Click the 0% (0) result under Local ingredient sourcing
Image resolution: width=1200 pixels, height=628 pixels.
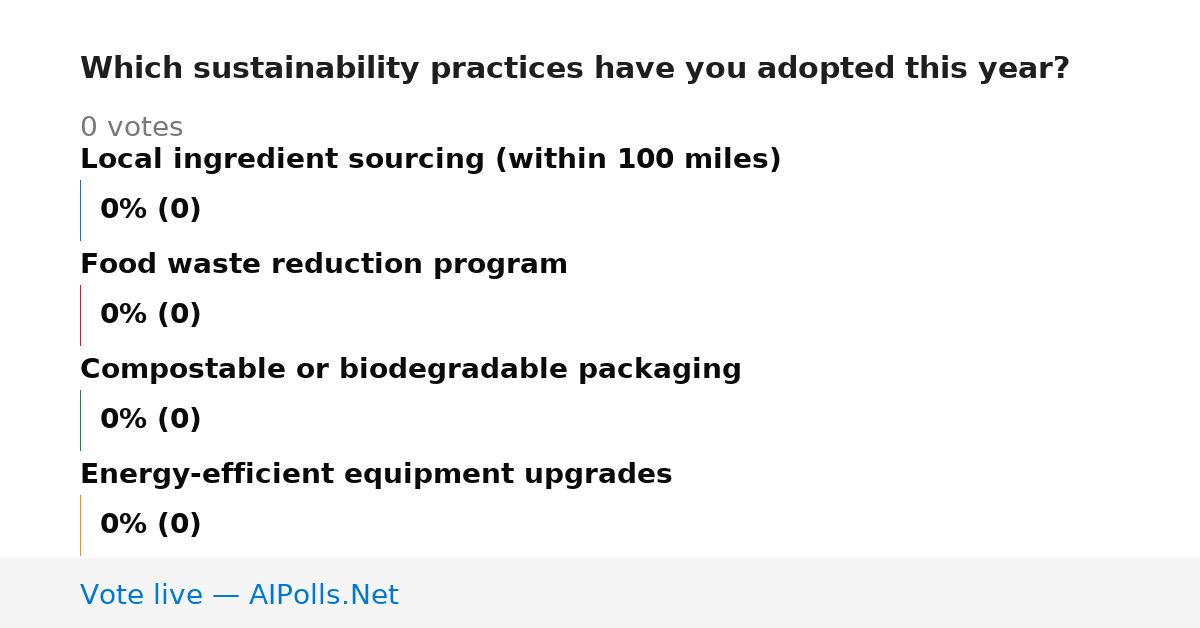point(151,209)
